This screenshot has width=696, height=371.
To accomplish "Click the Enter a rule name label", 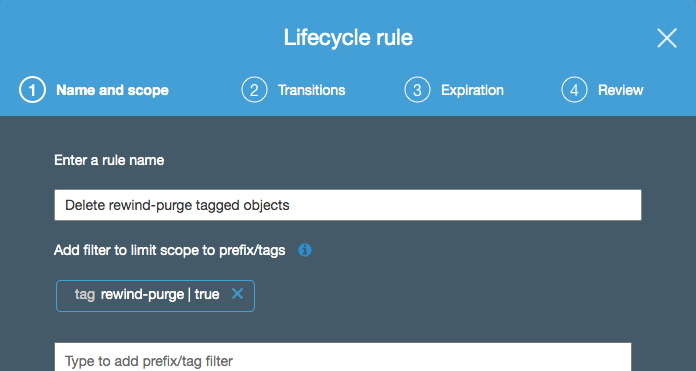I will (x=109, y=160).
